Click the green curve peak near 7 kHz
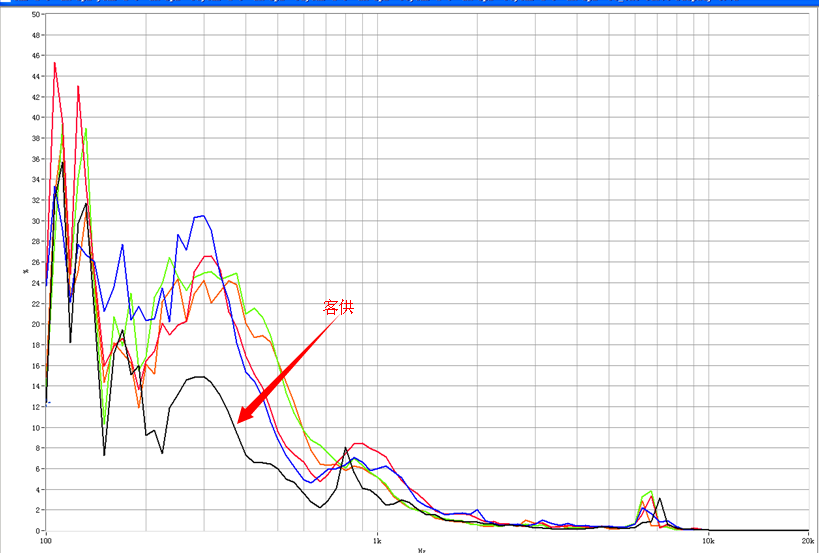 coord(651,491)
